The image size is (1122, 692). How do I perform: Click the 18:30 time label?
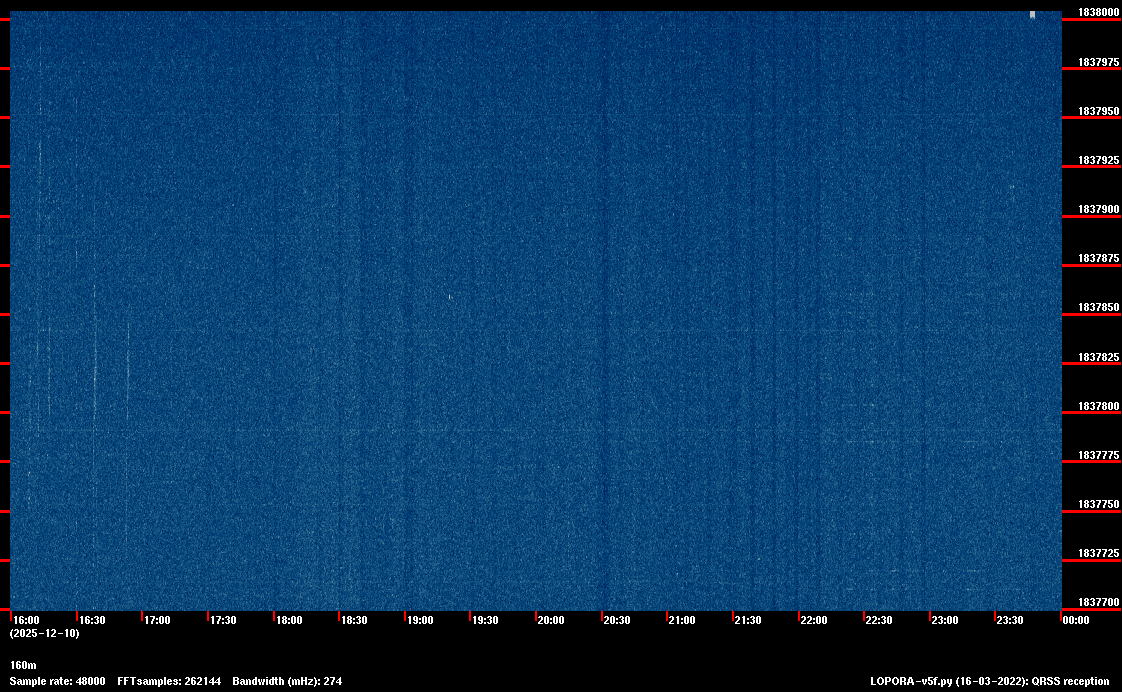pyautogui.click(x=354, y=620)
